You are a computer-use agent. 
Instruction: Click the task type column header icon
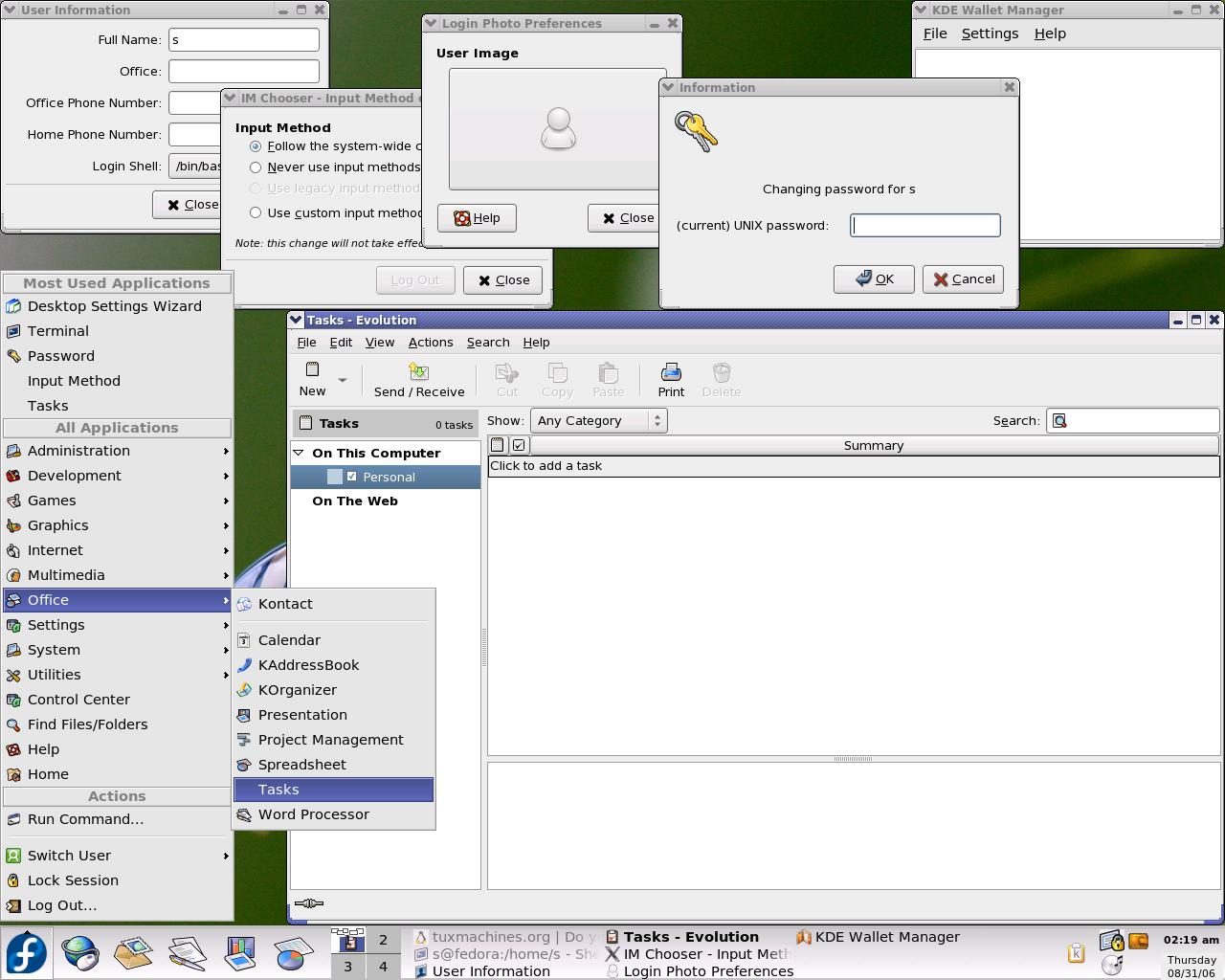(498, 445)
